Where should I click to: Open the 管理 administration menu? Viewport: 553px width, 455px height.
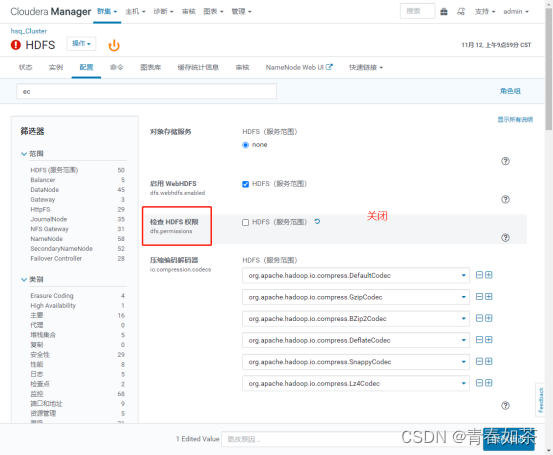(x=241, y=12)
